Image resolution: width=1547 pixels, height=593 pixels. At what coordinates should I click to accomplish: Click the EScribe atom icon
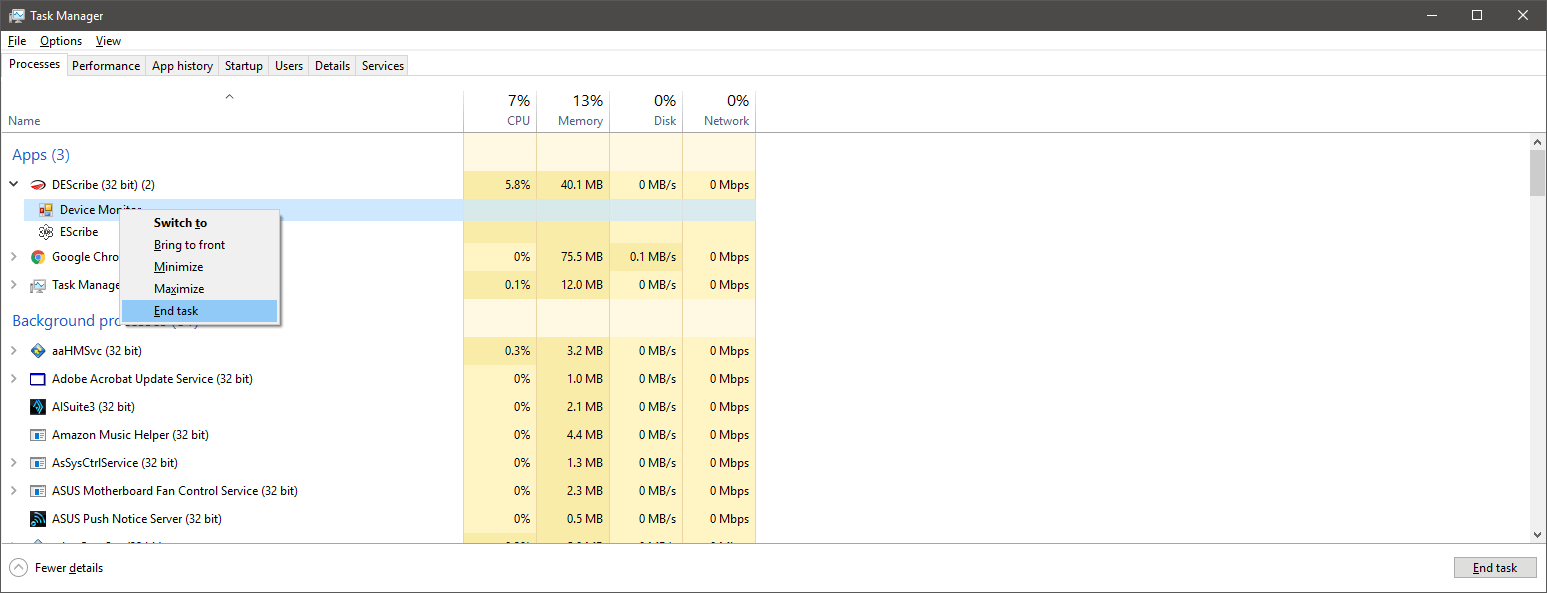[46, 232]
